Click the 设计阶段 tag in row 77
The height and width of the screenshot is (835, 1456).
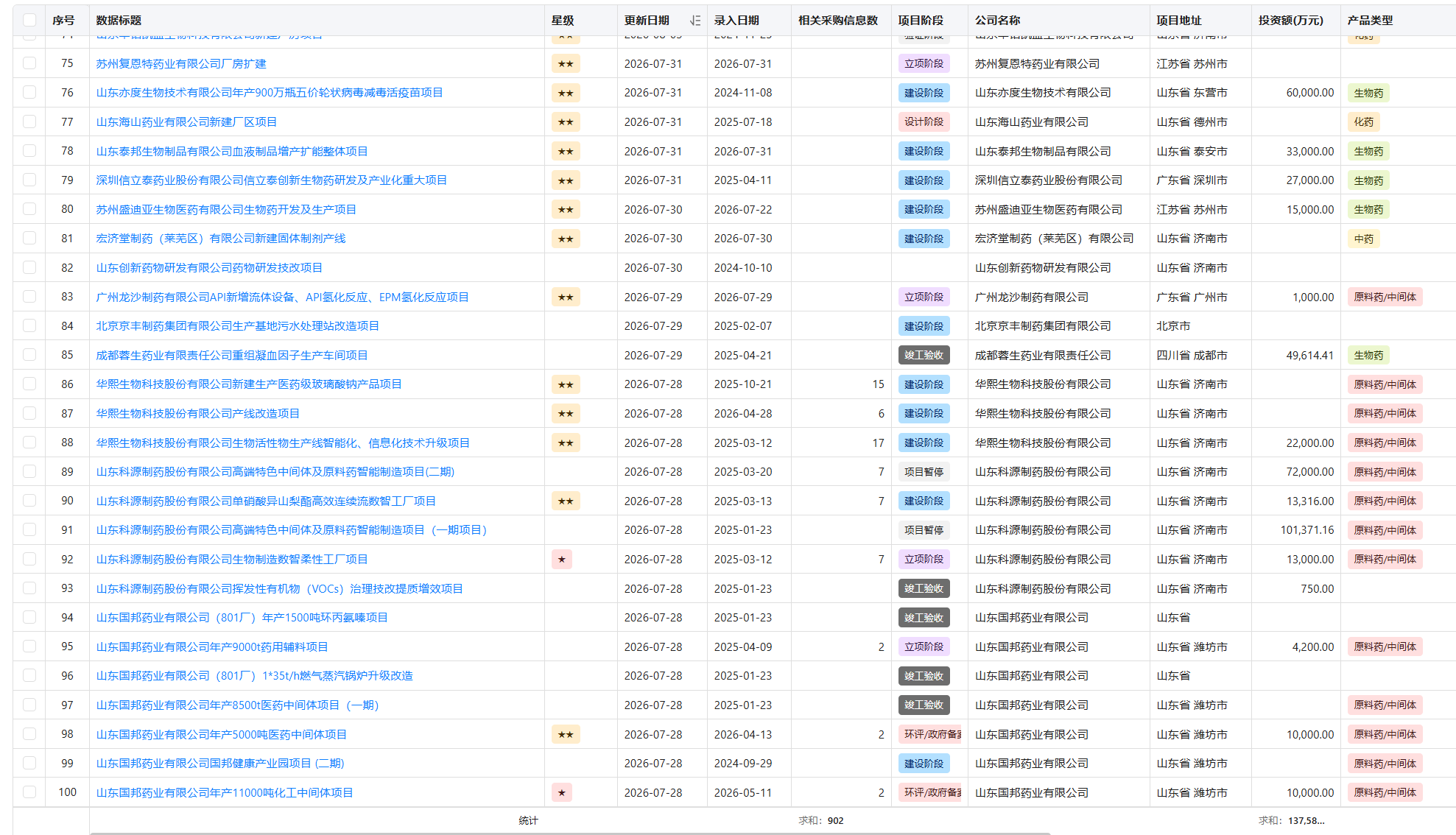click(x=924, y=122)
